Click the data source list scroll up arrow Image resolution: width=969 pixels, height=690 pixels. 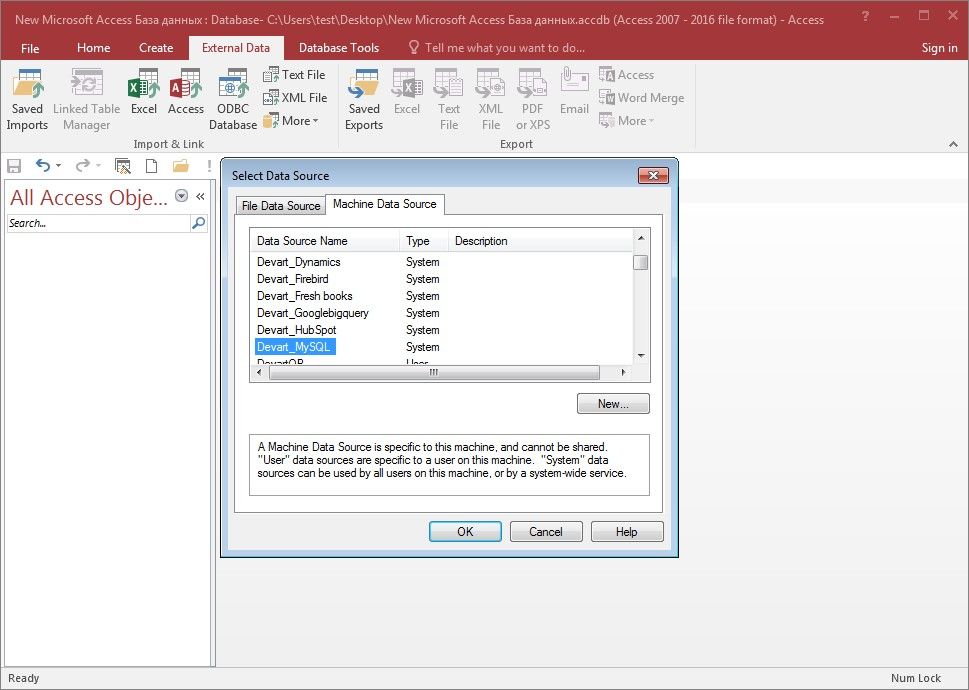[641, 238]
